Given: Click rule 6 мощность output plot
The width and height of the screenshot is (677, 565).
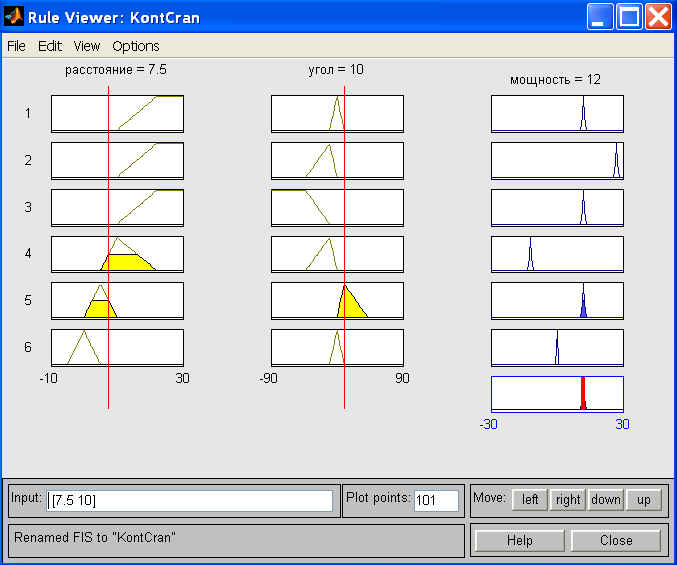Looking at the screenshot, I should (557, 348).
